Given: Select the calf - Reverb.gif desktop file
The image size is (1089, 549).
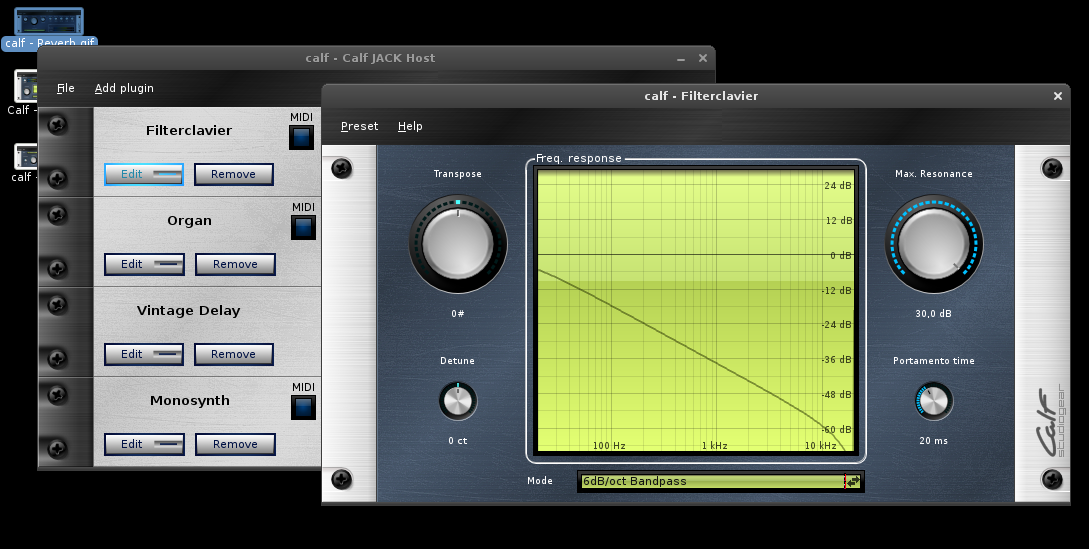Looking at the screenshot, I should (x=49, y=28).
